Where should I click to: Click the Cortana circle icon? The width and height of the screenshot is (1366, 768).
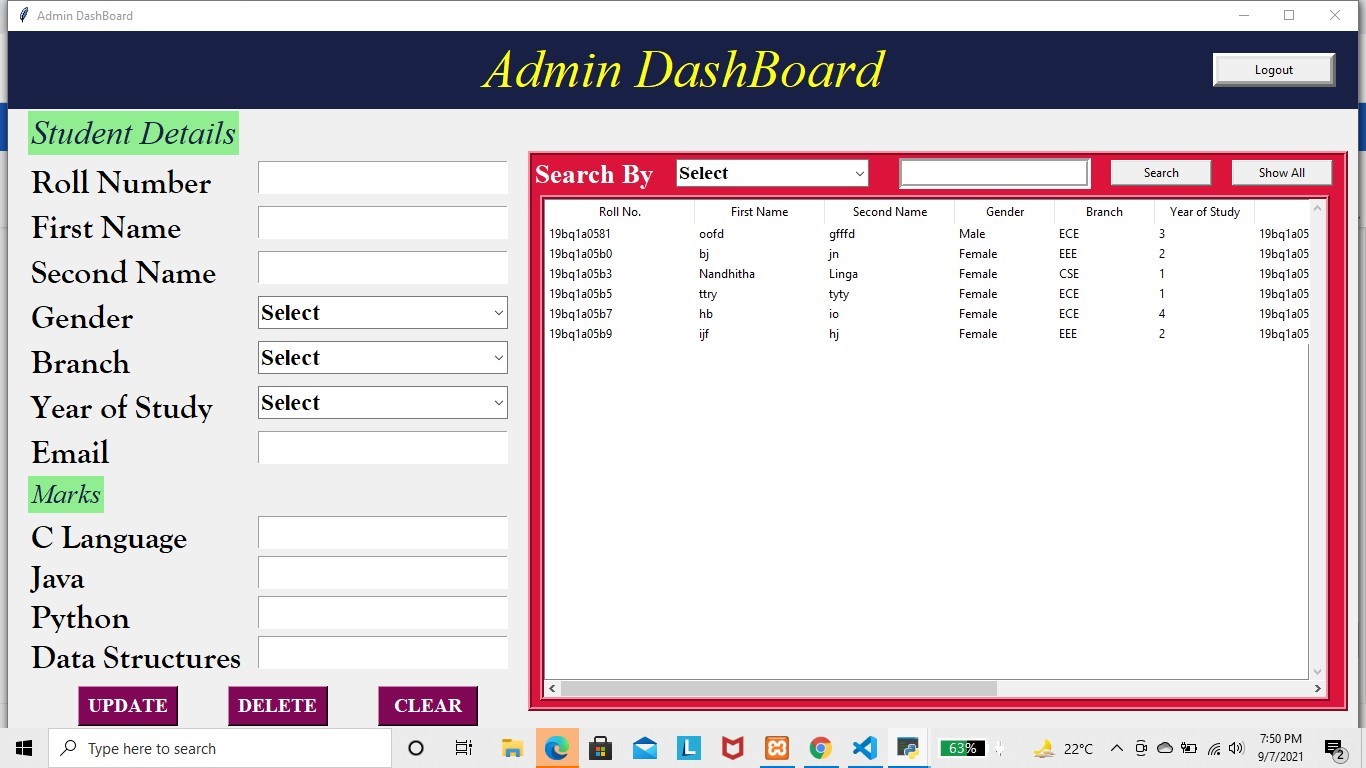pos(416,748)
